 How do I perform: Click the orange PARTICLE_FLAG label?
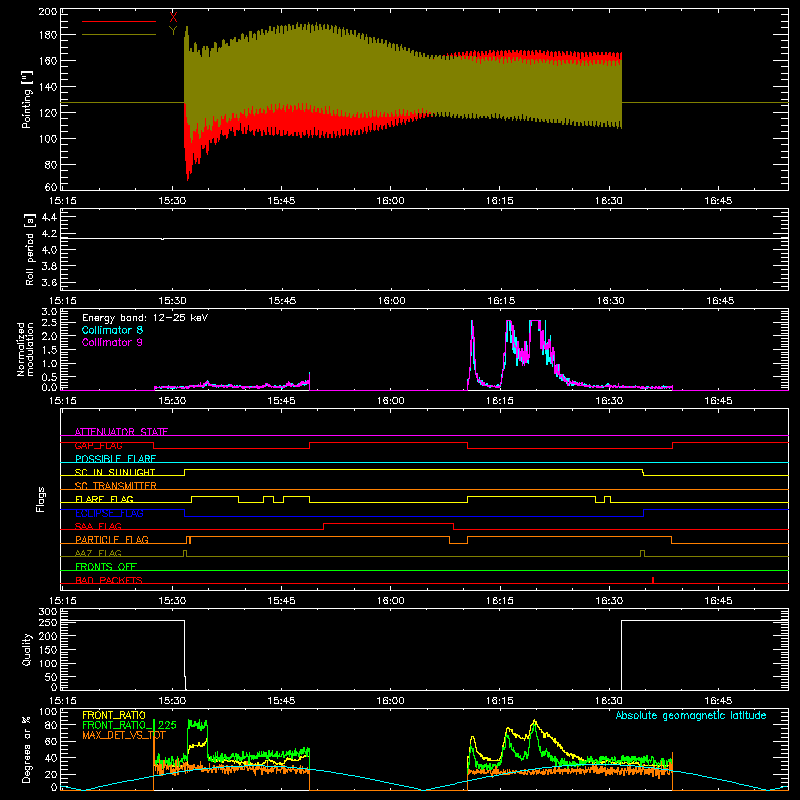(112, 539)
